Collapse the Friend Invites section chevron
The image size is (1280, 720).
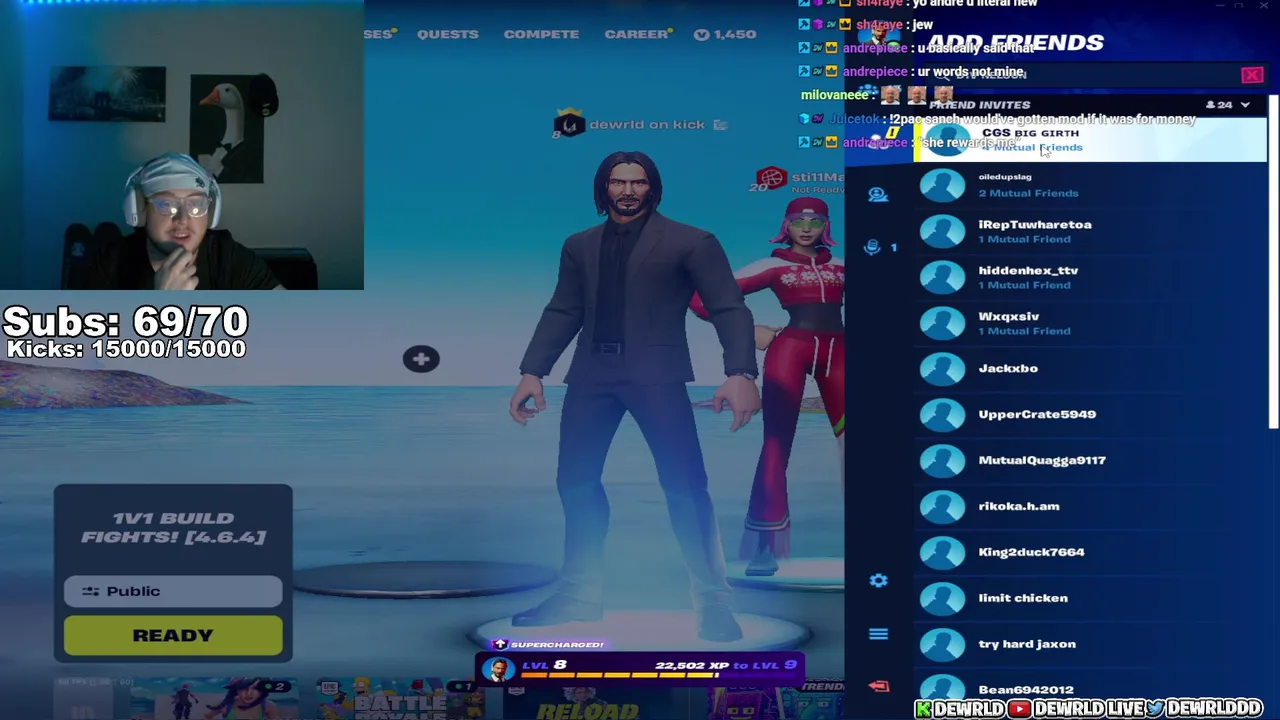click(x=1245, y=105)
